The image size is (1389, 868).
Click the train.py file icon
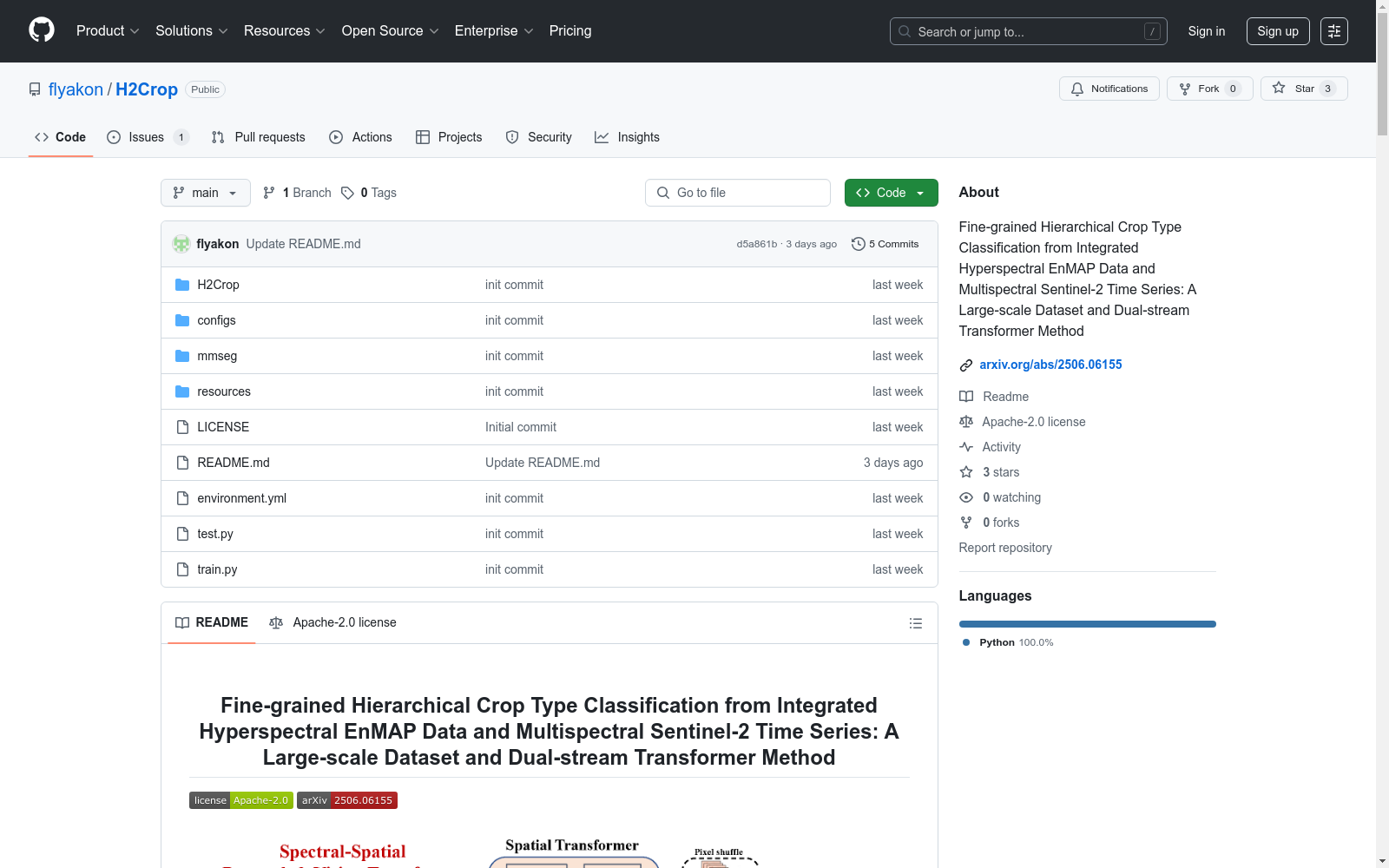point(182,569)
